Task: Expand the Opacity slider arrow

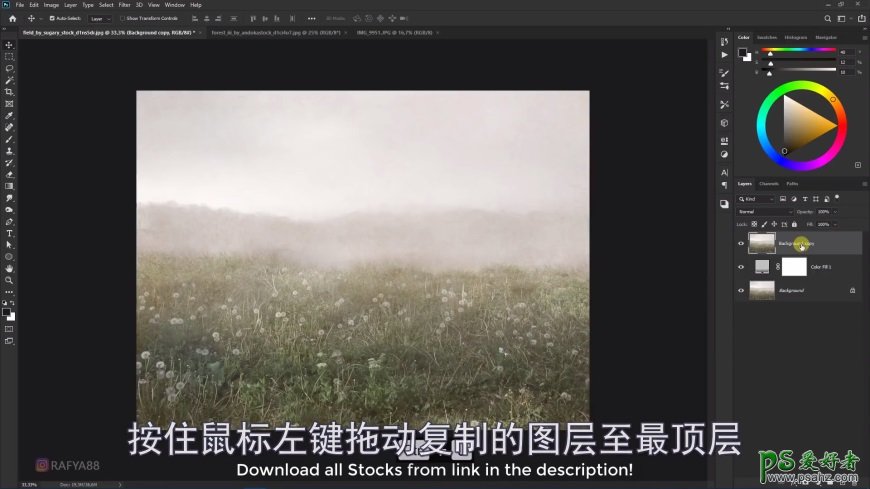Action: tap(835, 211)
